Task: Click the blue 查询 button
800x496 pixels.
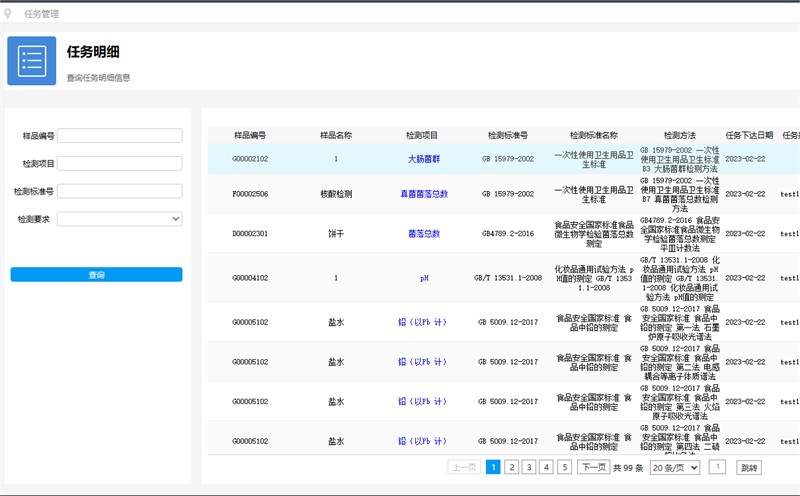Action: point(96,275)
